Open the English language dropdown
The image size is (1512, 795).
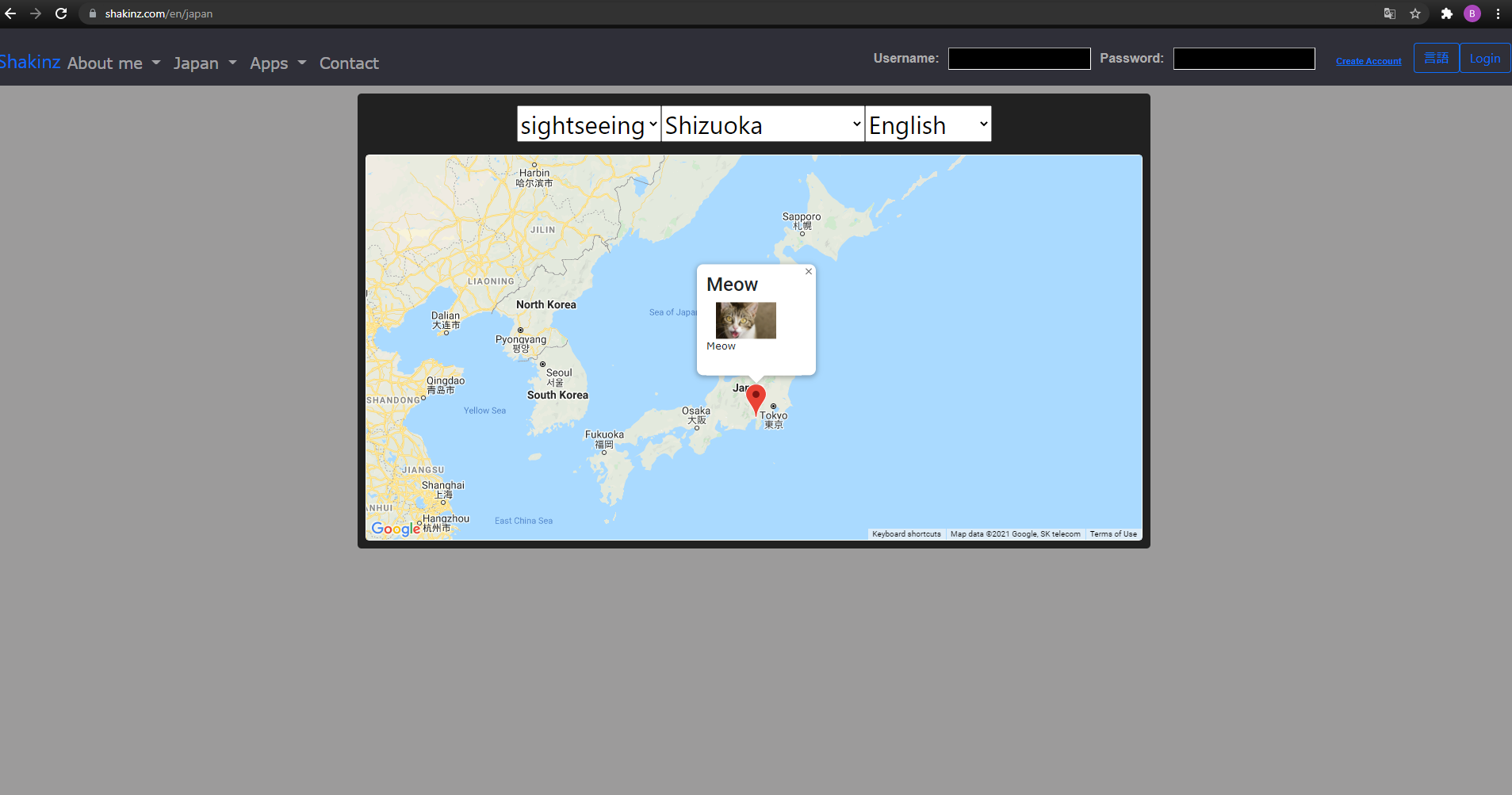click(x=928, y=124)
